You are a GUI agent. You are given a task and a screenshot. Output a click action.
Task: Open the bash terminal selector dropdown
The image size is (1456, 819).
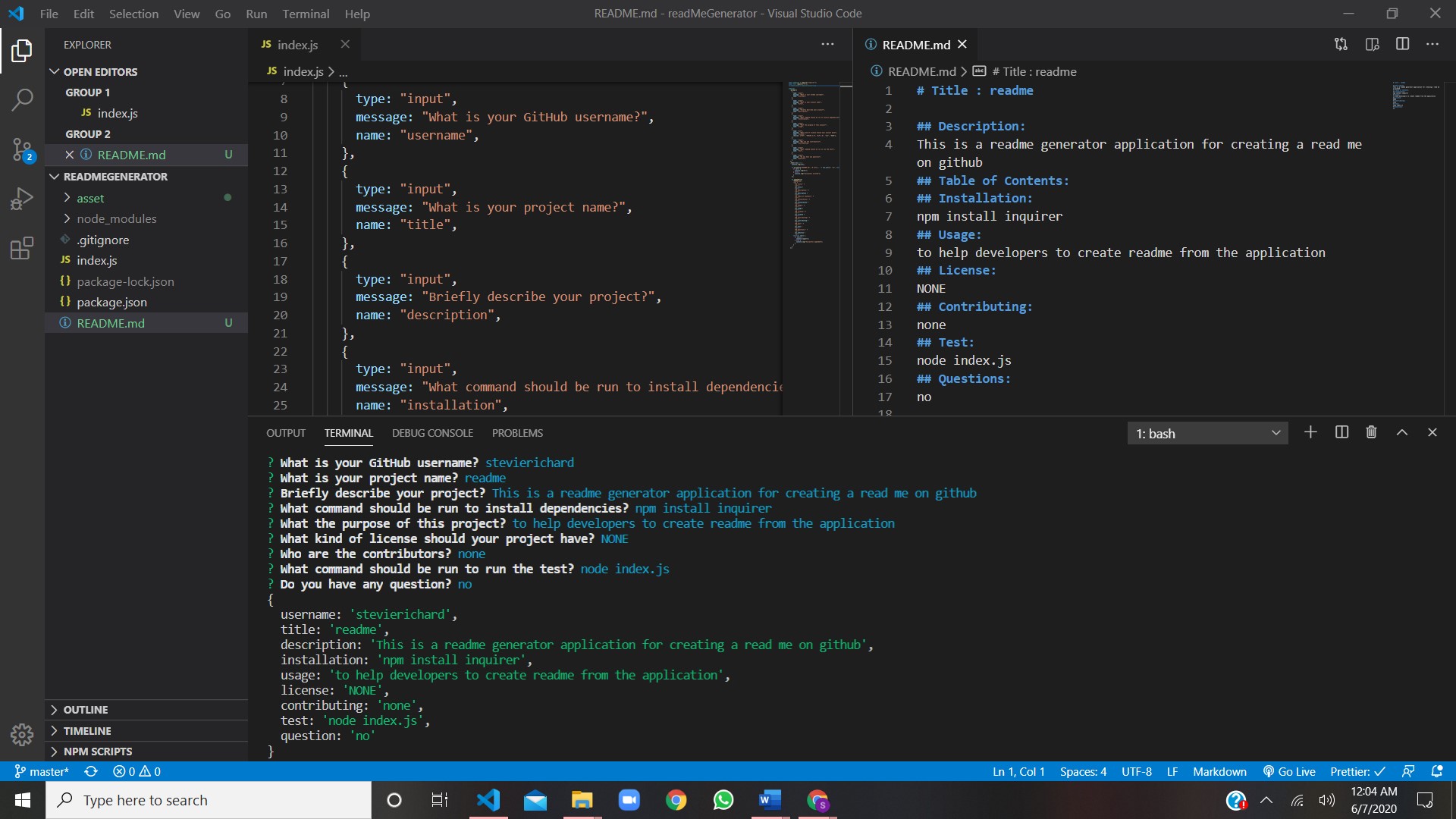pyautogui.click(x=1207, y=433)
